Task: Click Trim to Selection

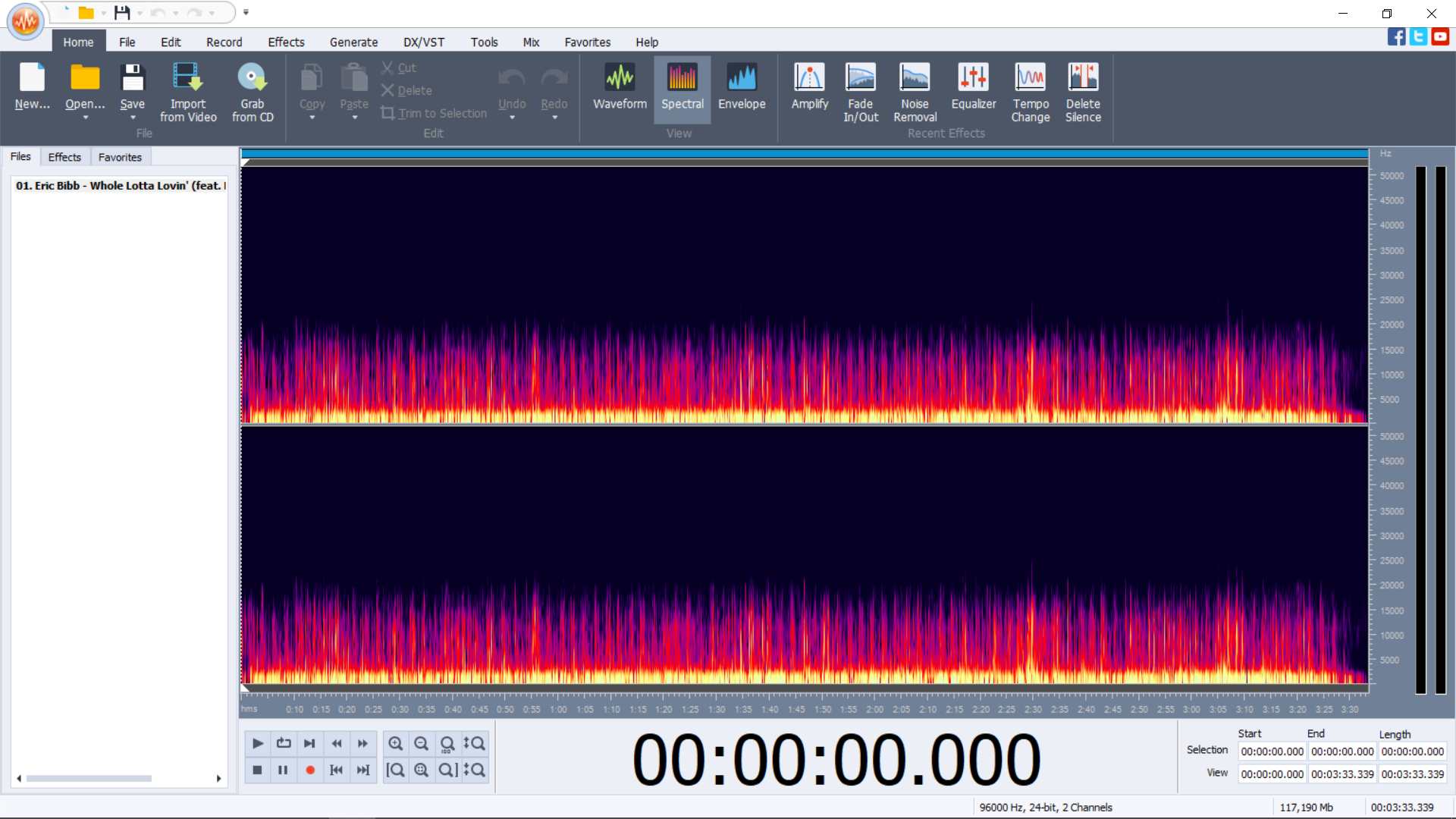Action: click(x=434, y=113)
